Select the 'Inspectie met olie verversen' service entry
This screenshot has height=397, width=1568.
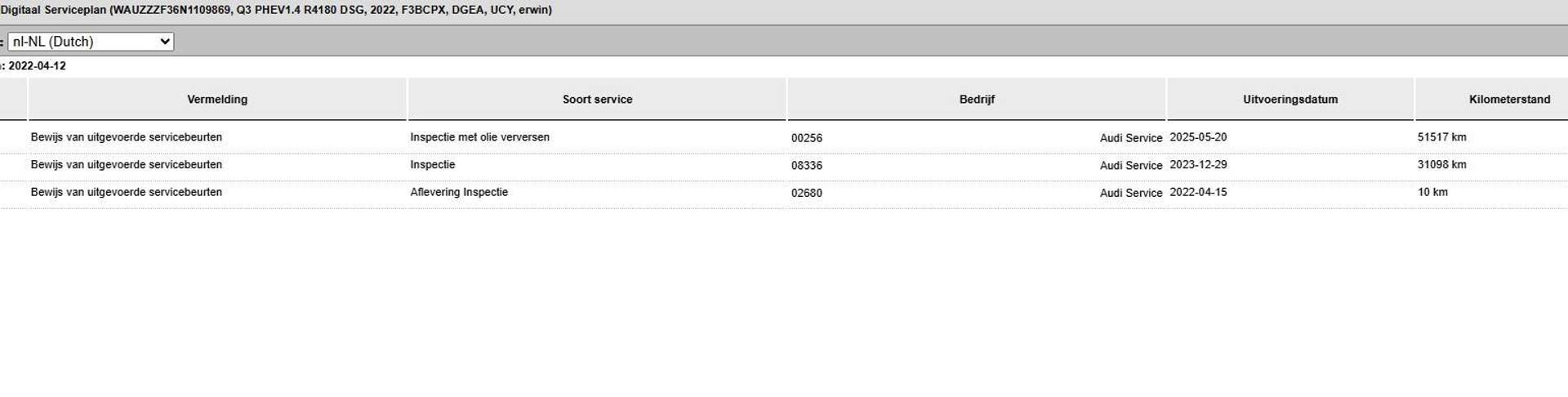coord(479,137)
